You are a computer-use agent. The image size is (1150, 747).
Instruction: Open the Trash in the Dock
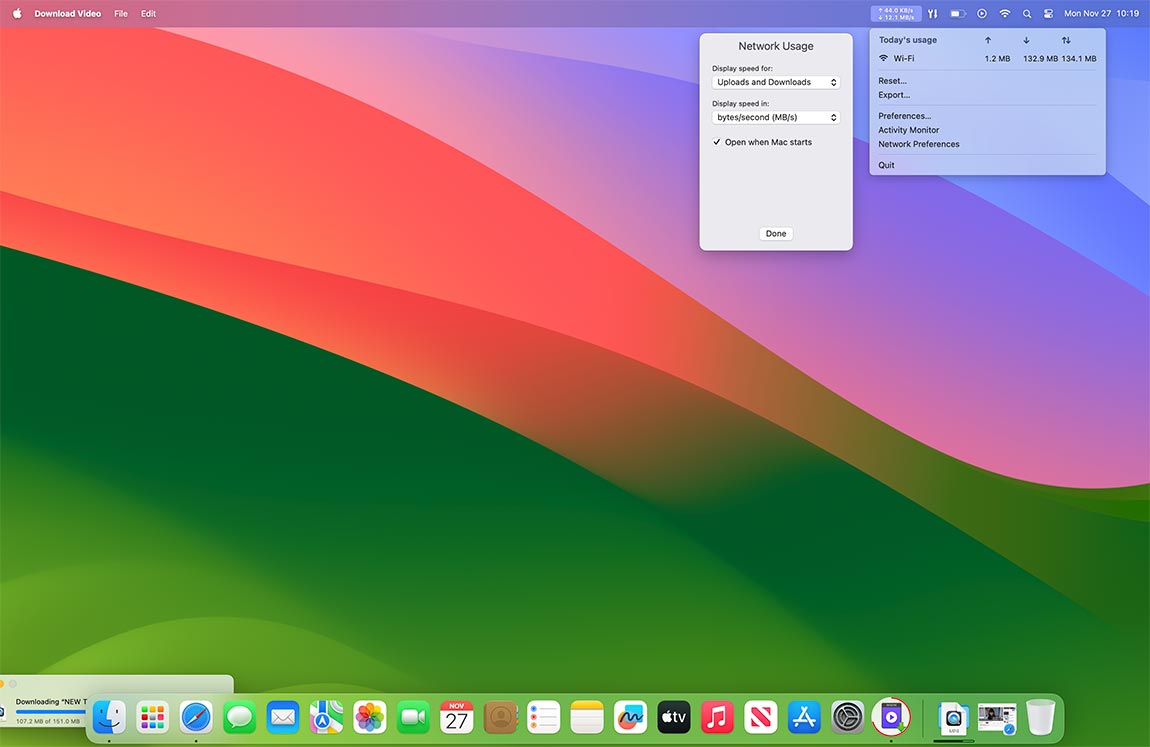pyautogui.click(x=1040, y=717)
